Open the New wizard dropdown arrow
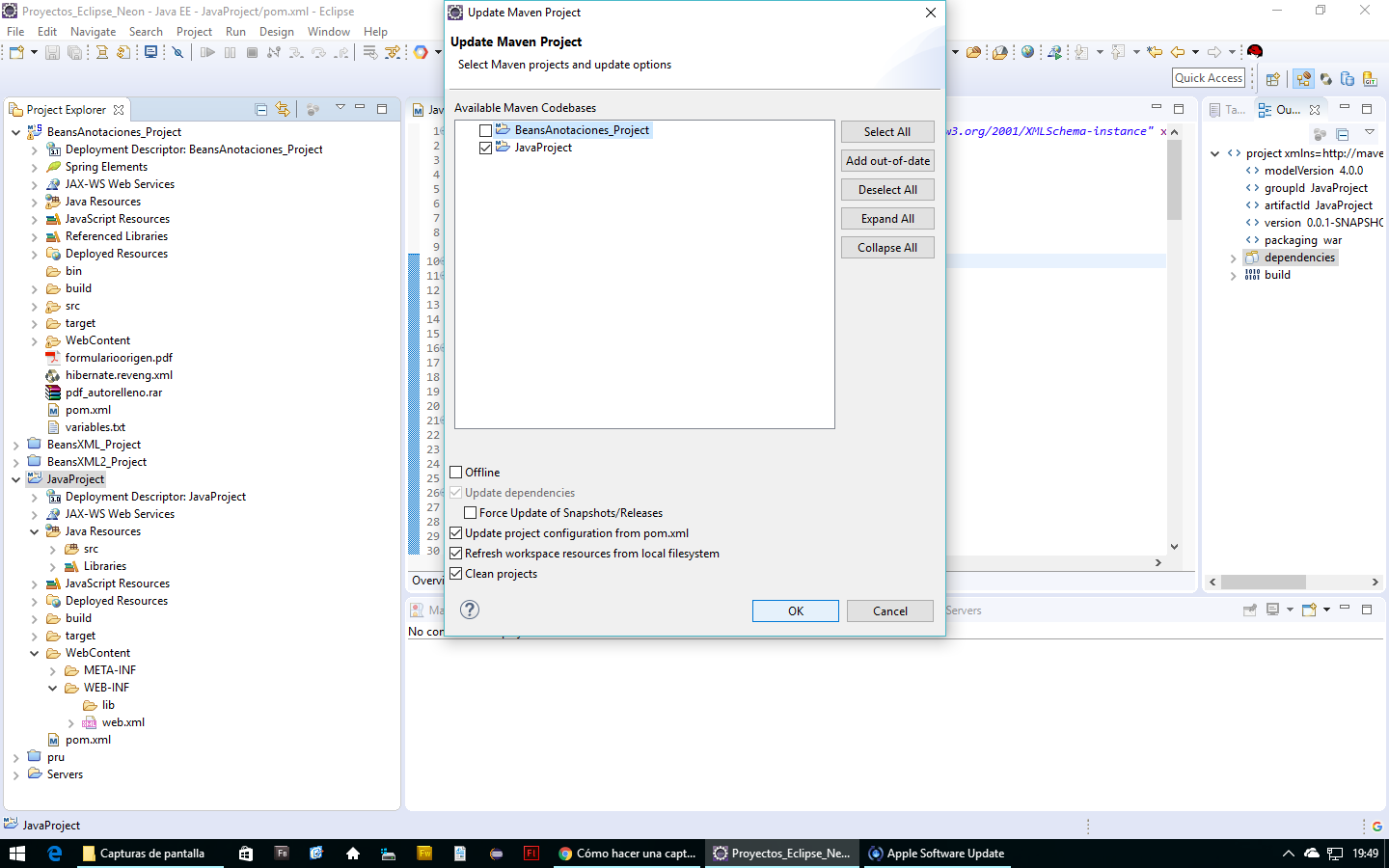The width and height of the screenshot is (1389, 868). [34, 52]
